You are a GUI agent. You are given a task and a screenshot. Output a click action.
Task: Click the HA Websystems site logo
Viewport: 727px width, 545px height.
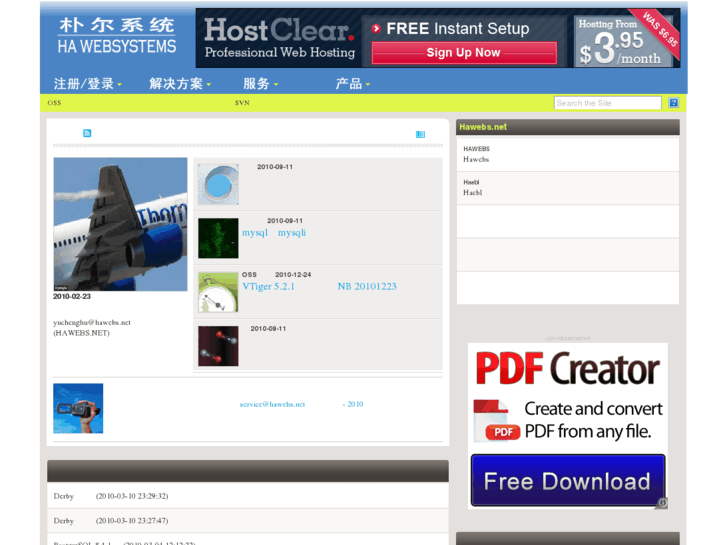(x=117, y=36)
